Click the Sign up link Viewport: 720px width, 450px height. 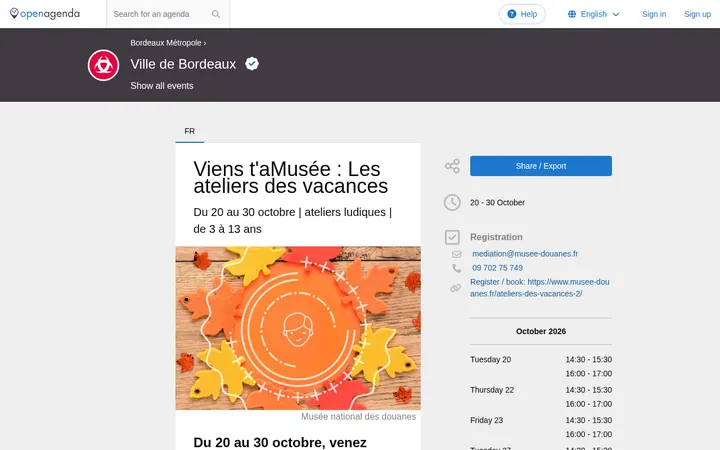click(698, 14)
